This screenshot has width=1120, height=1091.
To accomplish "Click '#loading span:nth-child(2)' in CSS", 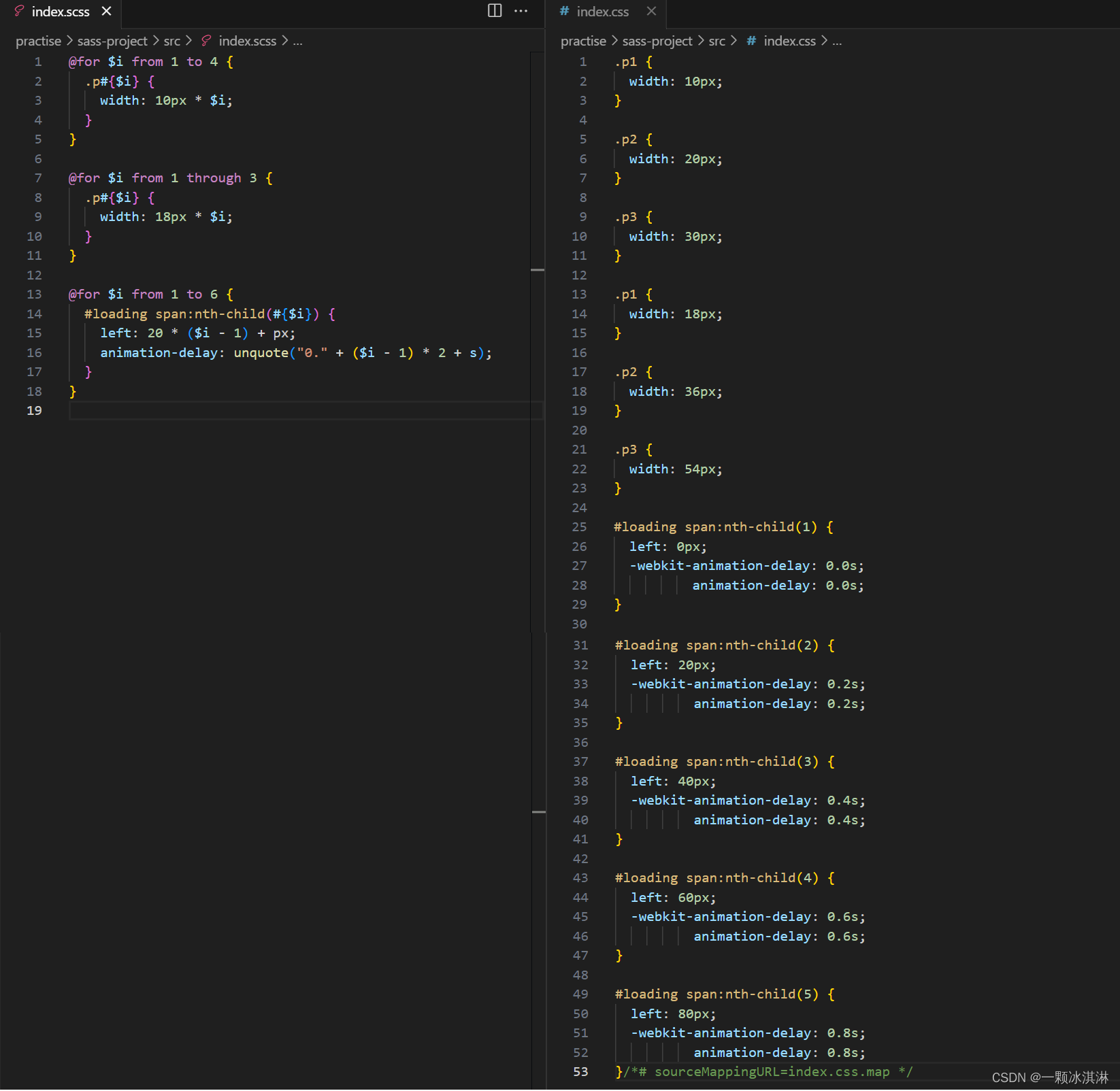I will (x=717, y=645).
